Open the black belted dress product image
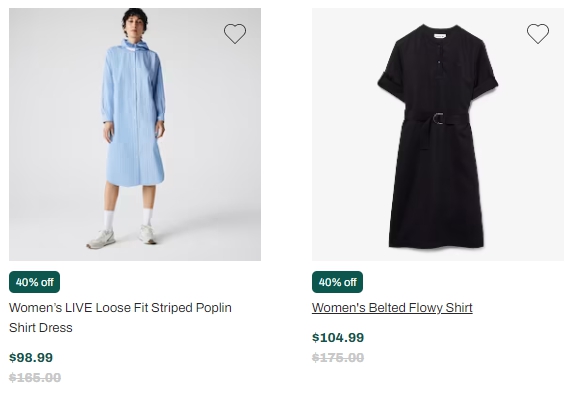569x396 pixels. click(438, 134)
